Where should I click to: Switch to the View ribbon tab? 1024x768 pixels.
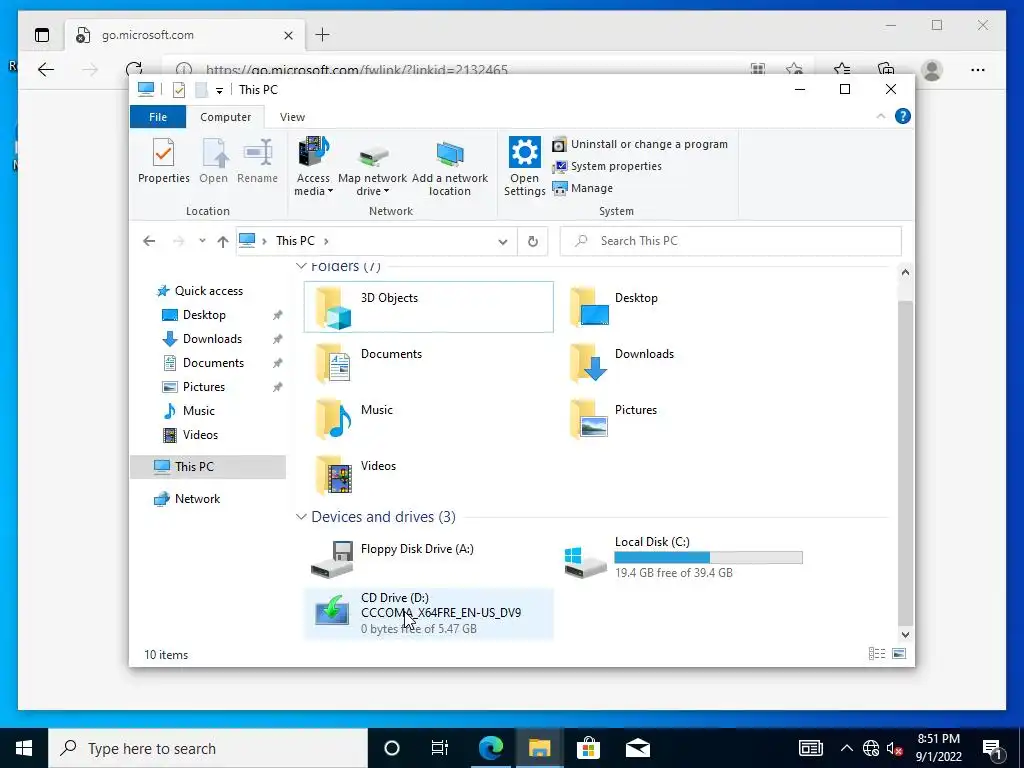tap(292, 117)
